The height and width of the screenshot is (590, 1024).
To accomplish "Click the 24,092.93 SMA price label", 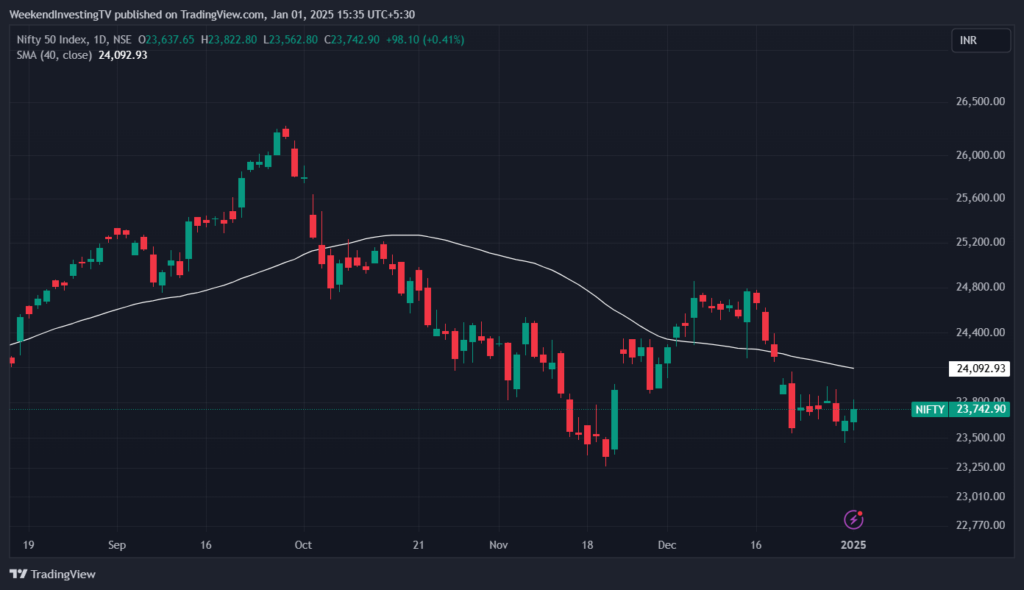I will [x=980, y=369].
